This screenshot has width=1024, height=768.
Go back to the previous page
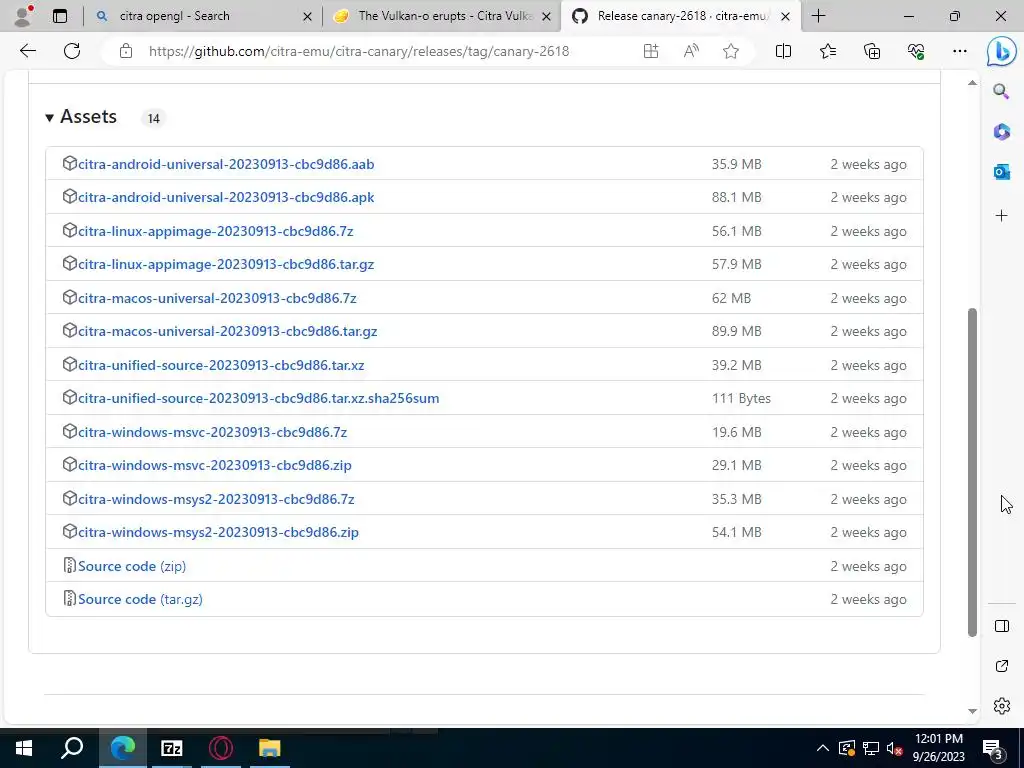28,51
